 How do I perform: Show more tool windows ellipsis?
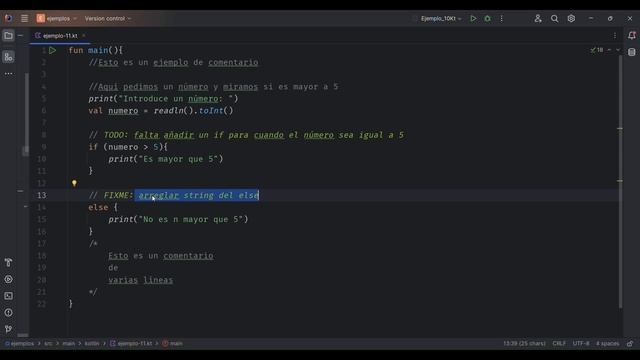coord(8,74)
